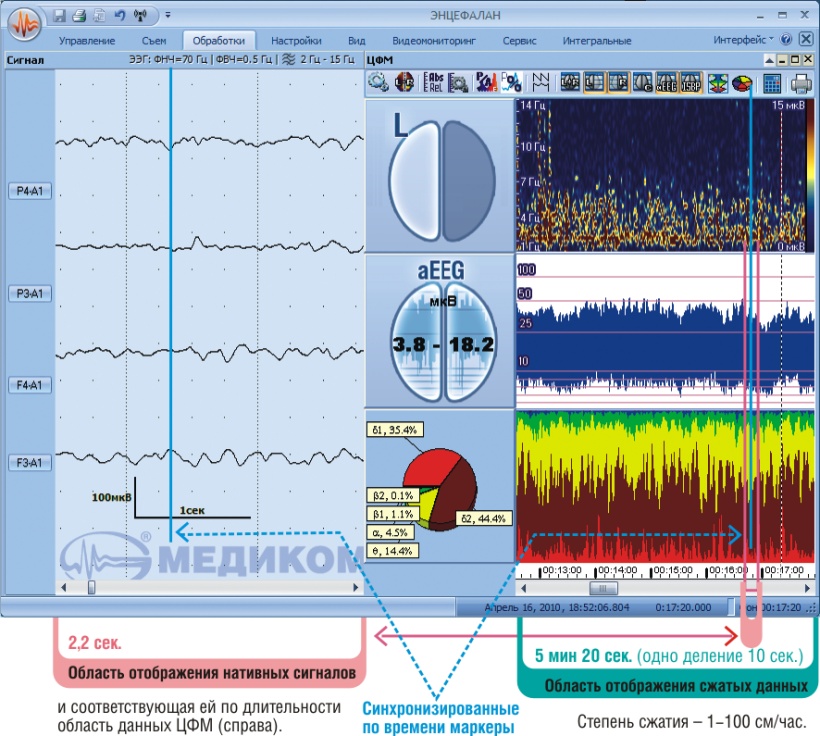This screenshot has height=736, width=820.
Task: Click the signal panel horizontal scrollbar thumb
Action: coord(92,587)
